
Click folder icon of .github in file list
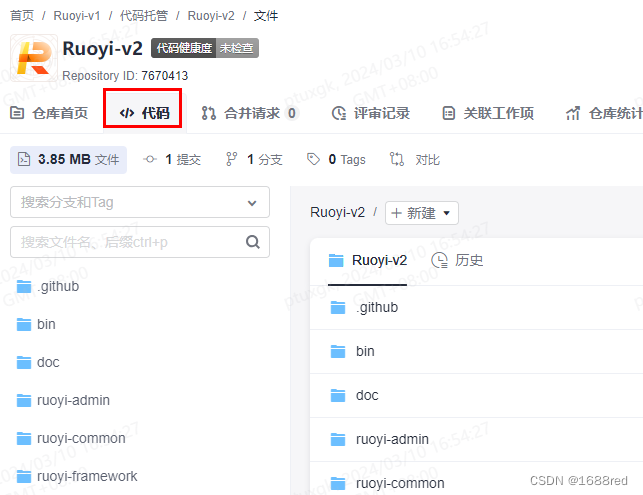click(338, 308)
